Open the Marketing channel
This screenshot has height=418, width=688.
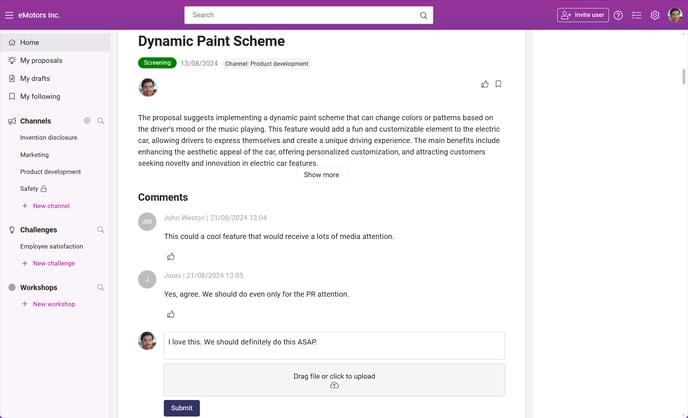(34, 154)
